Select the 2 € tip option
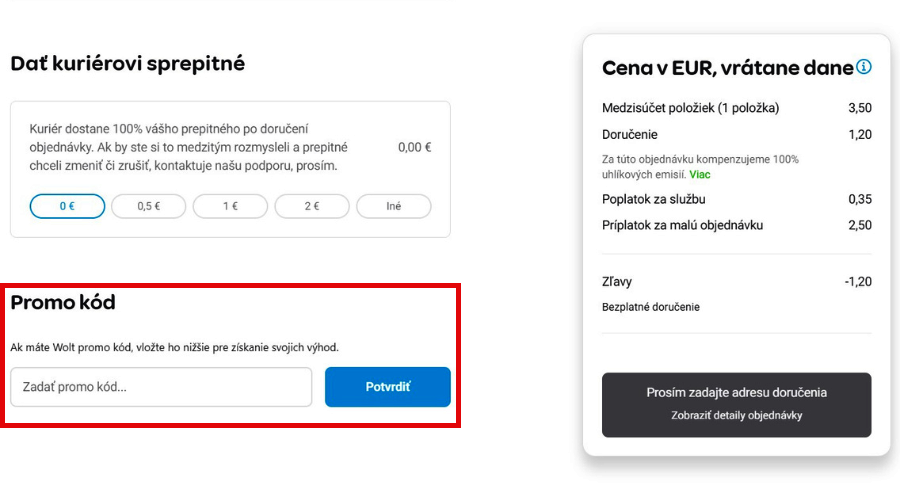This screenshot has height=500, width=900. pos(312,206)
